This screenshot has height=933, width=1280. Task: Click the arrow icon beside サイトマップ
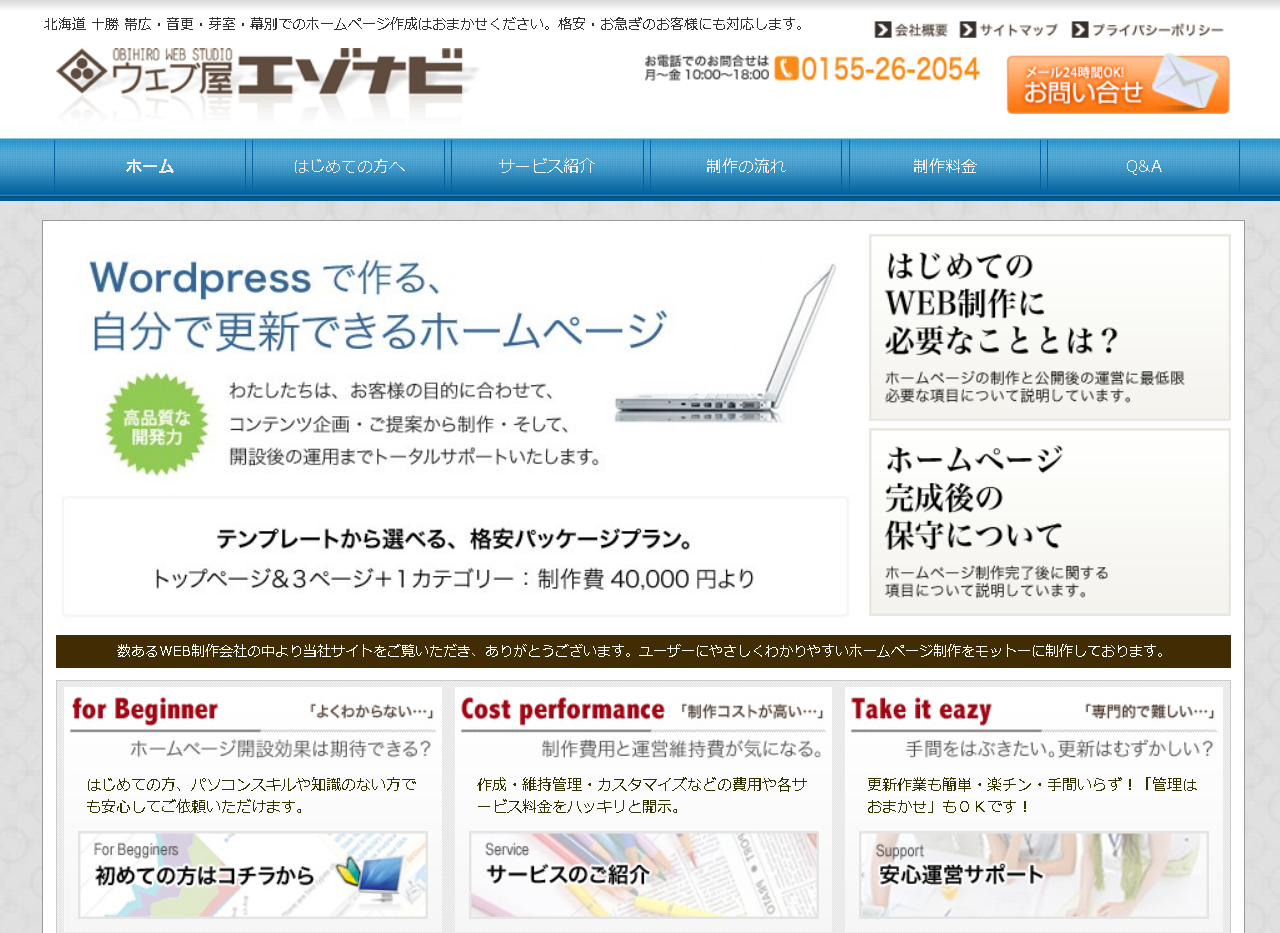pyautogui.click(x=967, y=30)
